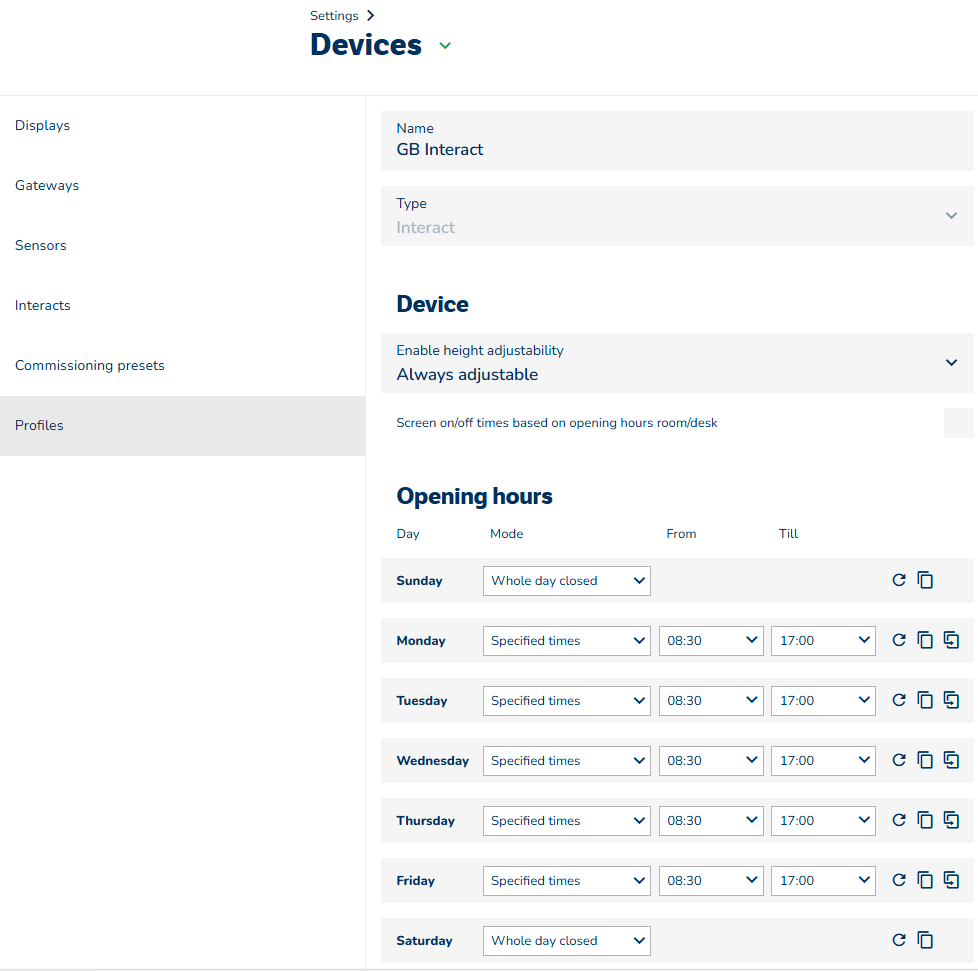Screen dimensions: 978x971
Task: Go to Commissioning presets in the sidebar
Action: pyautogui.click(x=90, y=366)
